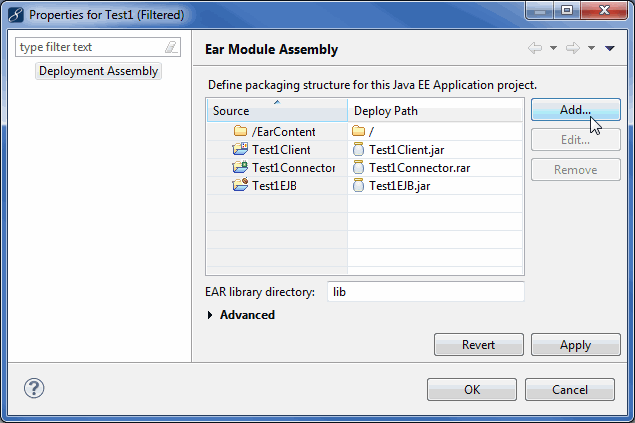
Task: Click the Test1EJB module icon
Action: 240,185
